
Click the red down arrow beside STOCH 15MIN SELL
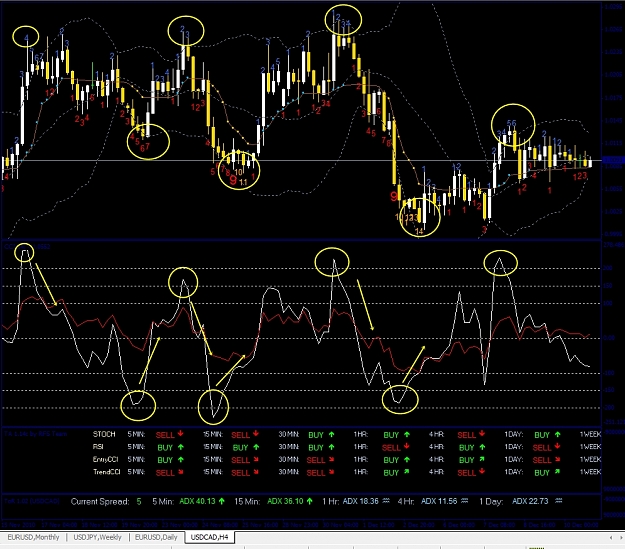[x=256, y=434]
